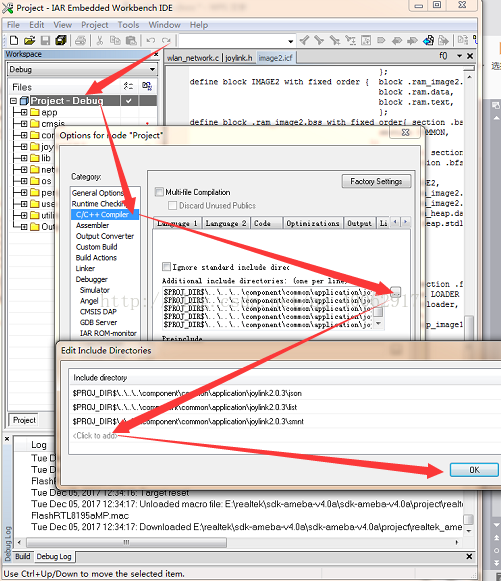Select the CMSIS DAP debugger category
Viewport: 501px width, 581px height.
coord(98,312)
